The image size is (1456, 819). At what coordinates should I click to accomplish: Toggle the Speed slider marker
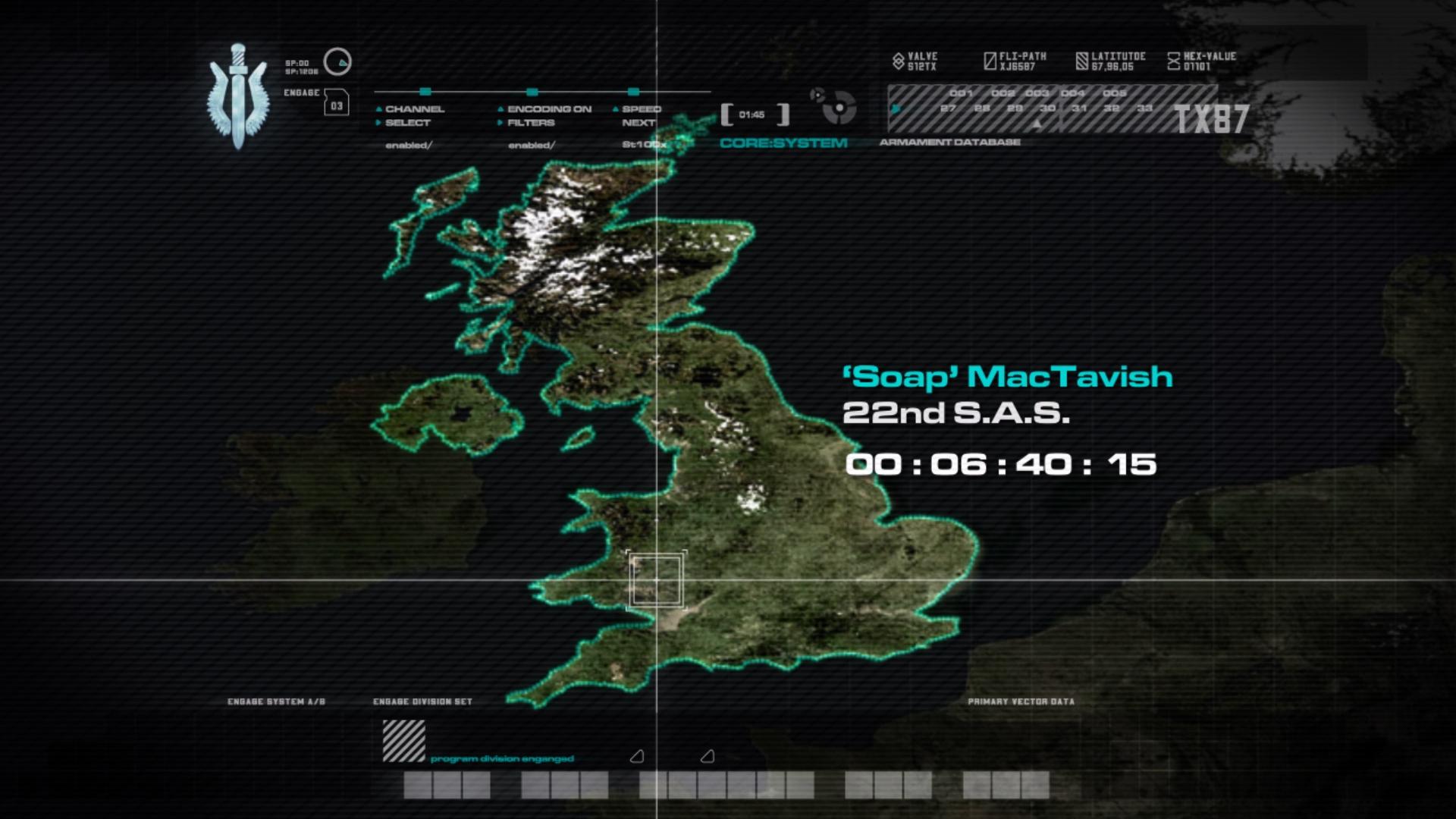point(633,92)
